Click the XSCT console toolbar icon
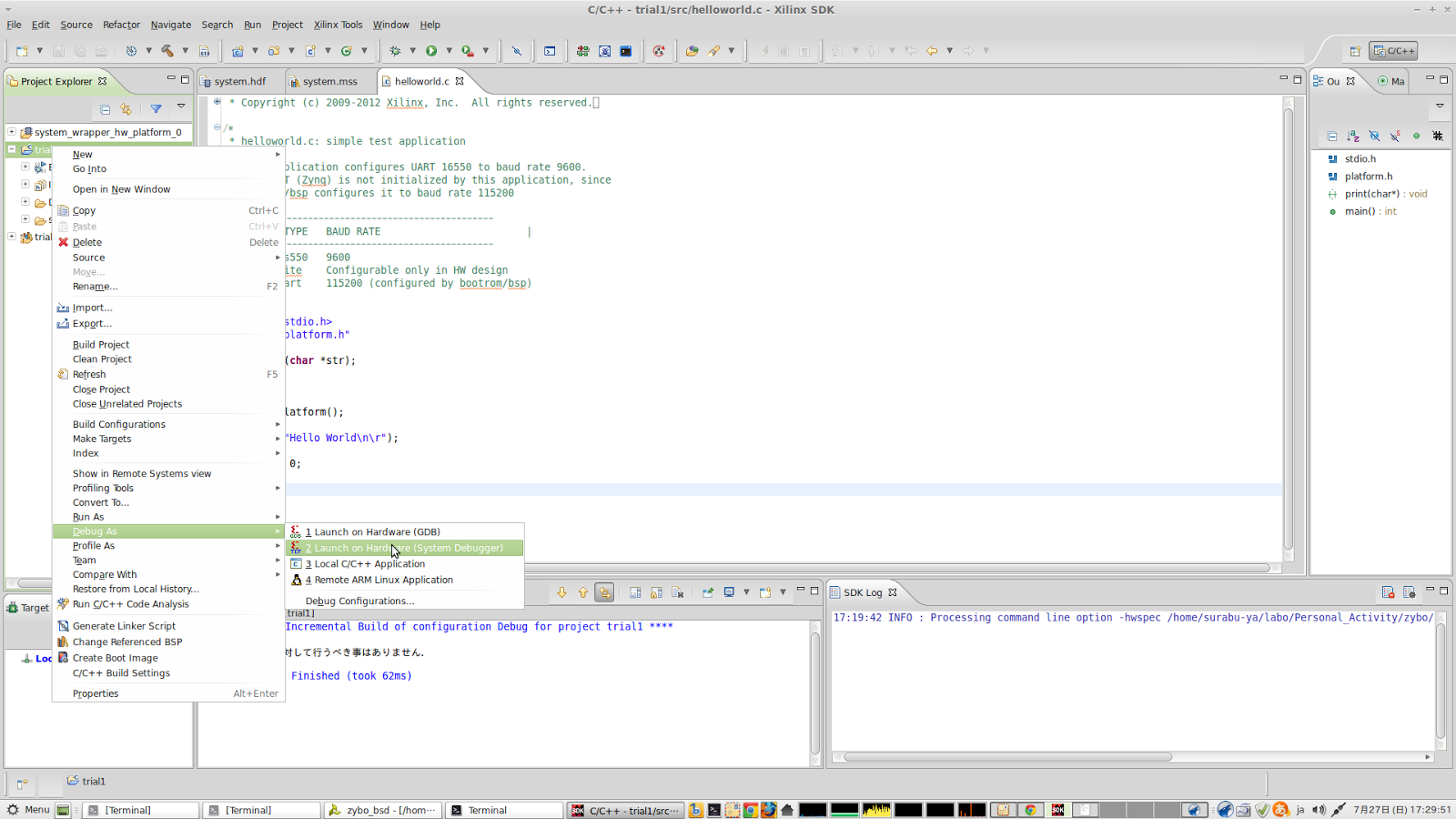1456x819 pixels. click(x=626, y=51)
